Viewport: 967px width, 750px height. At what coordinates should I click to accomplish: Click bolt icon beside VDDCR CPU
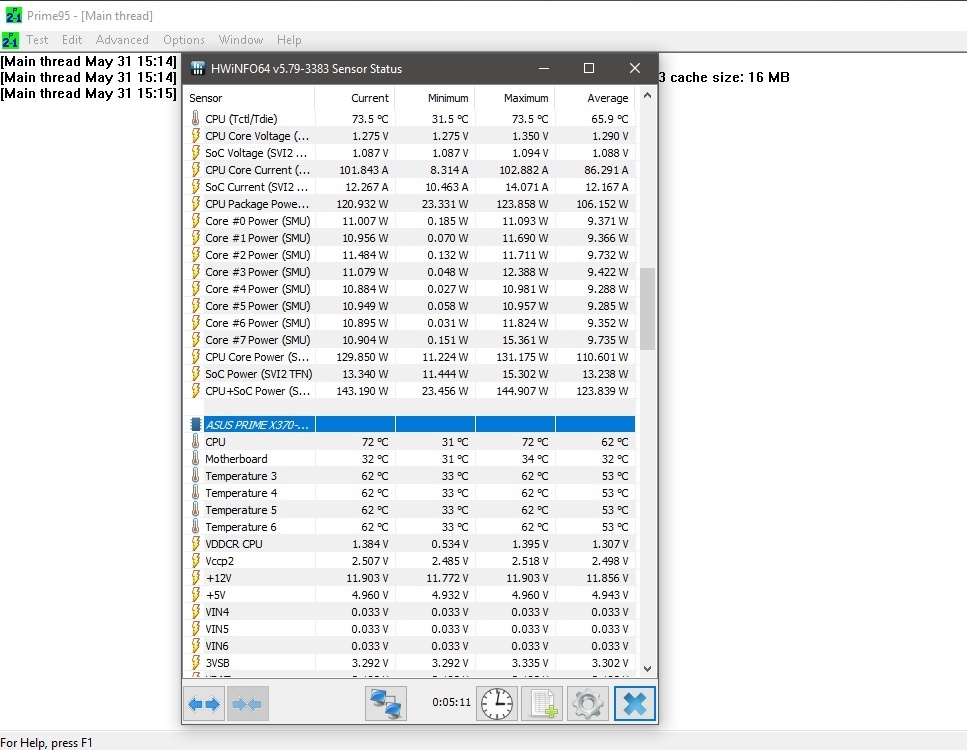tap(195, 543)
